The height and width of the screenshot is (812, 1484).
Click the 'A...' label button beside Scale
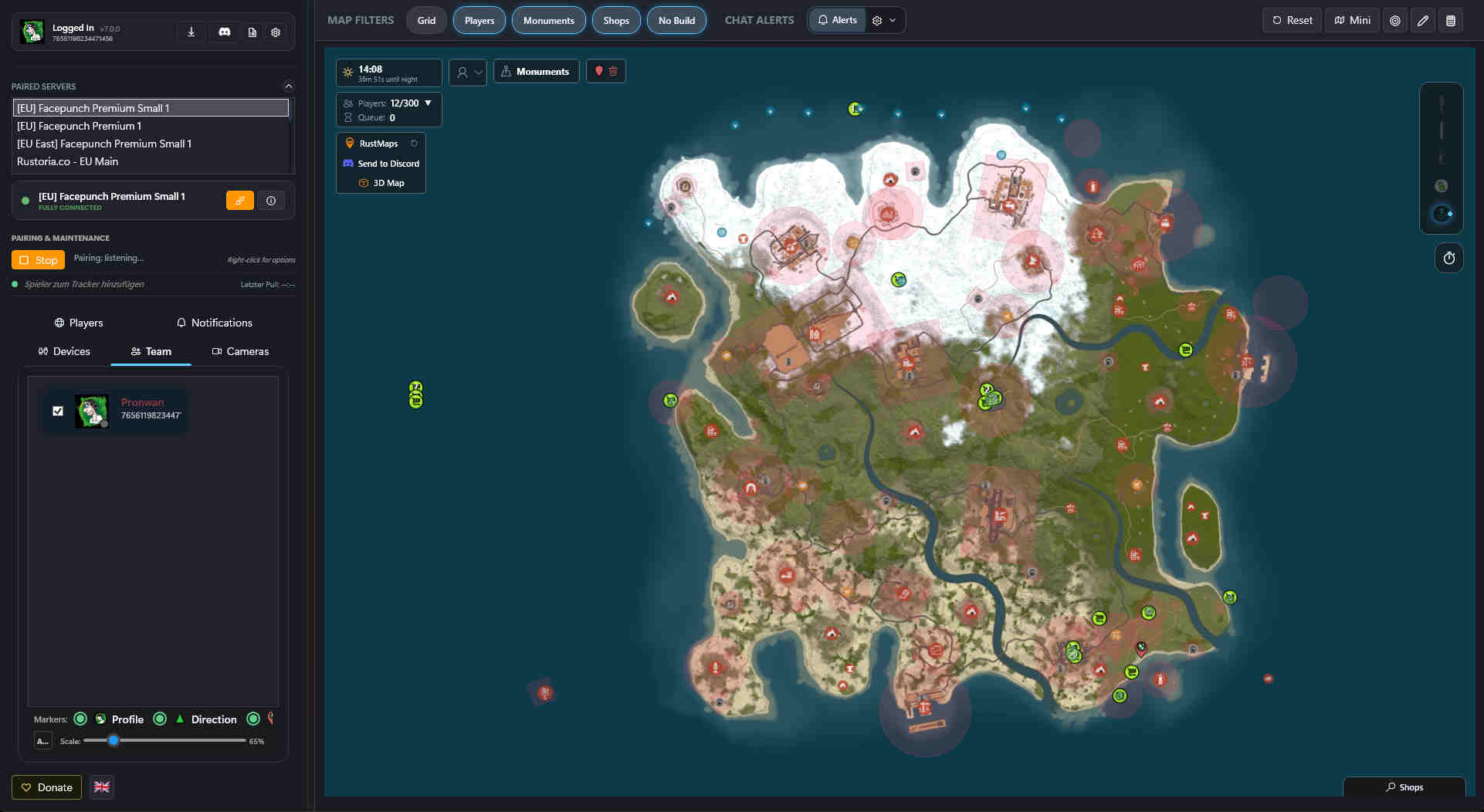pyautogui.click(x=43, y=741)
